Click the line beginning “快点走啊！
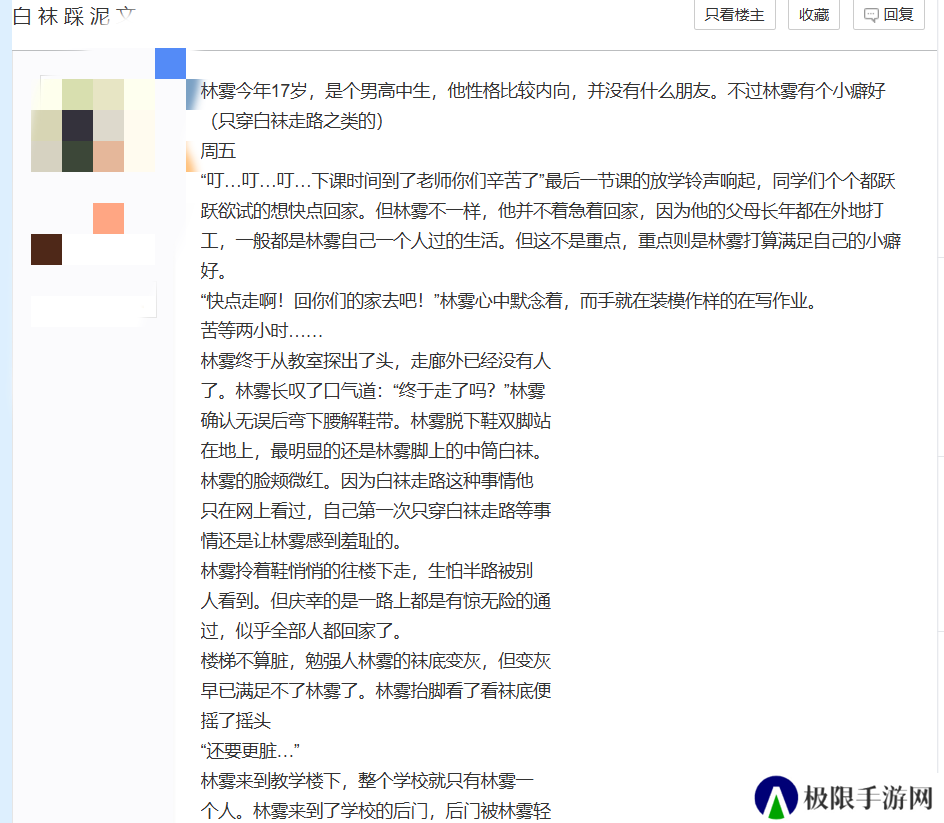This screenshot has height=823, width=944. coord(509,301)
